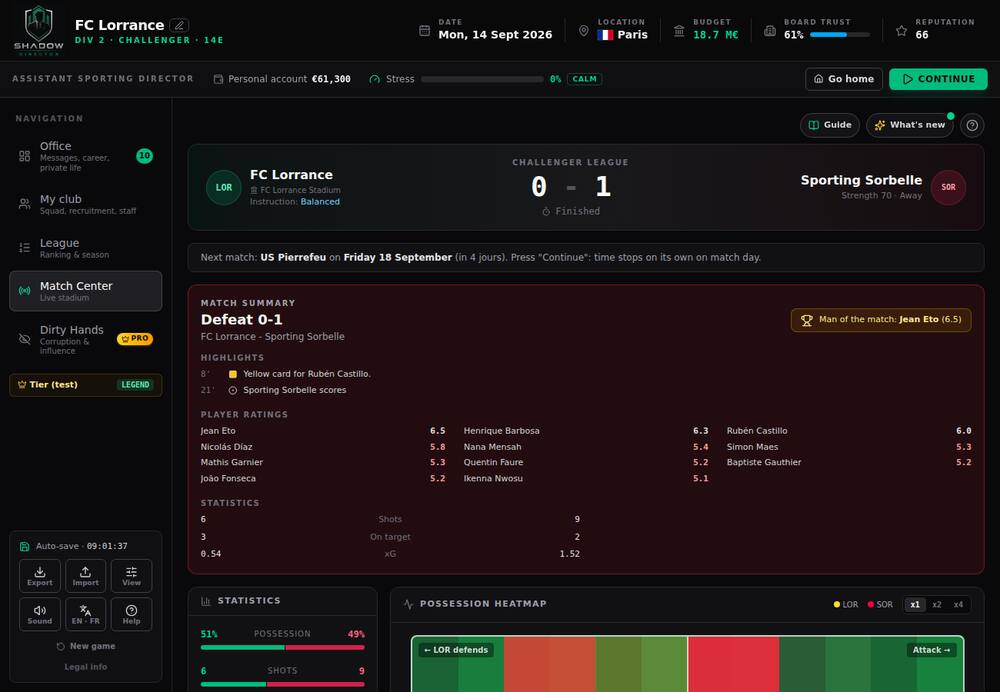The image size is (1000, 692).
Task: Click the Personal account wallet icon
Action: pos(218,79)
